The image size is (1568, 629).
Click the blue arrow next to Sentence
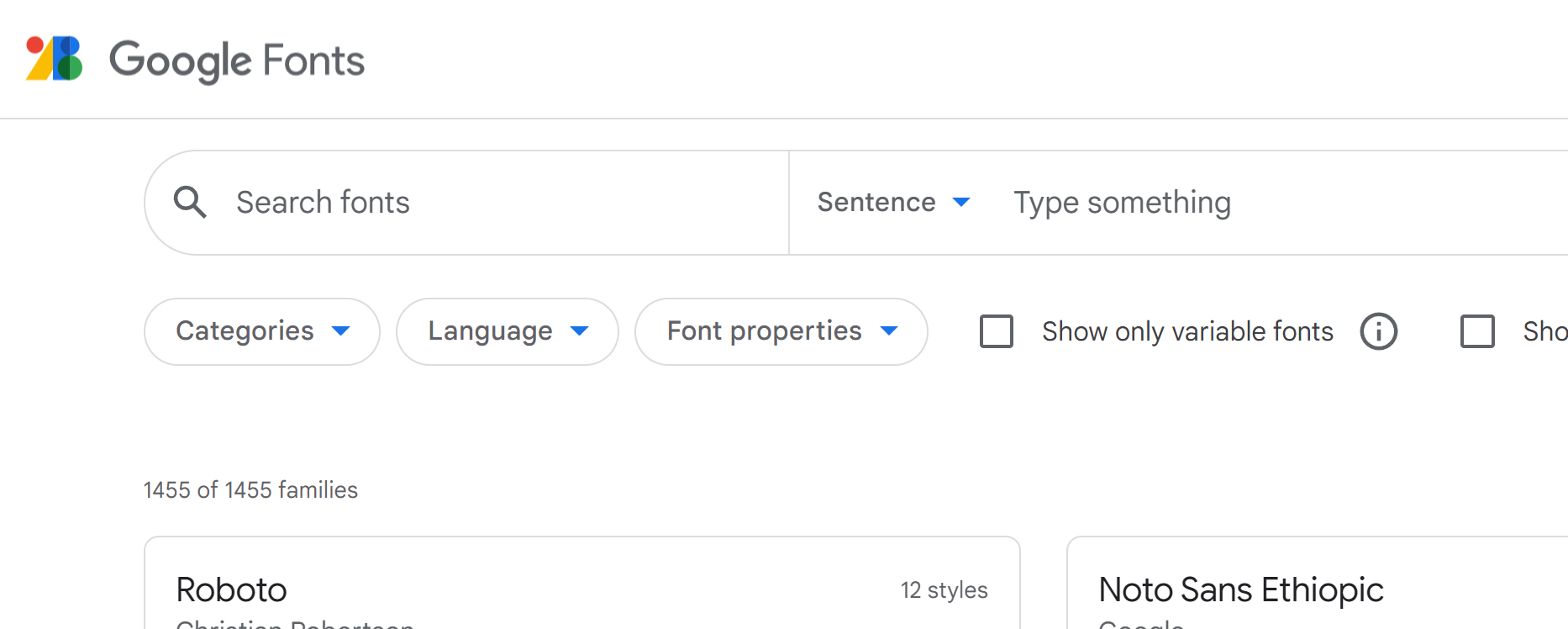(x=961, y=203)
